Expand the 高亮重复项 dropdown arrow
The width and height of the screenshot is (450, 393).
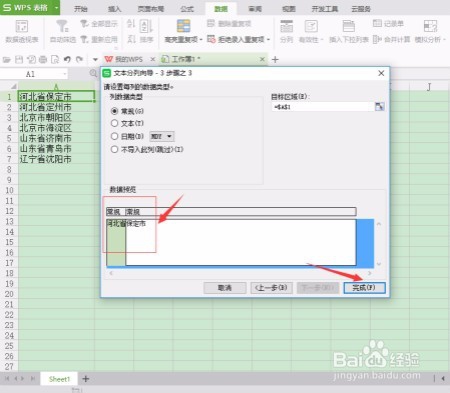(201, 40)
